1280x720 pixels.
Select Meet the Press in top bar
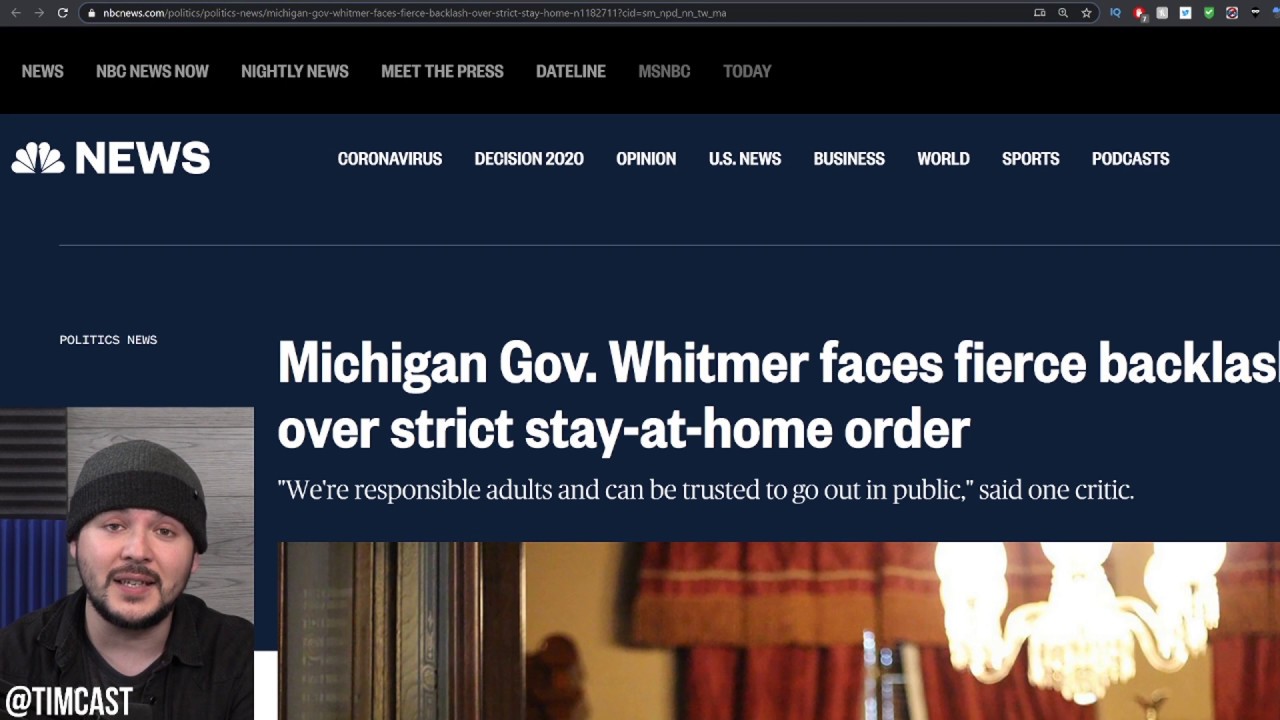click(442, 71)
